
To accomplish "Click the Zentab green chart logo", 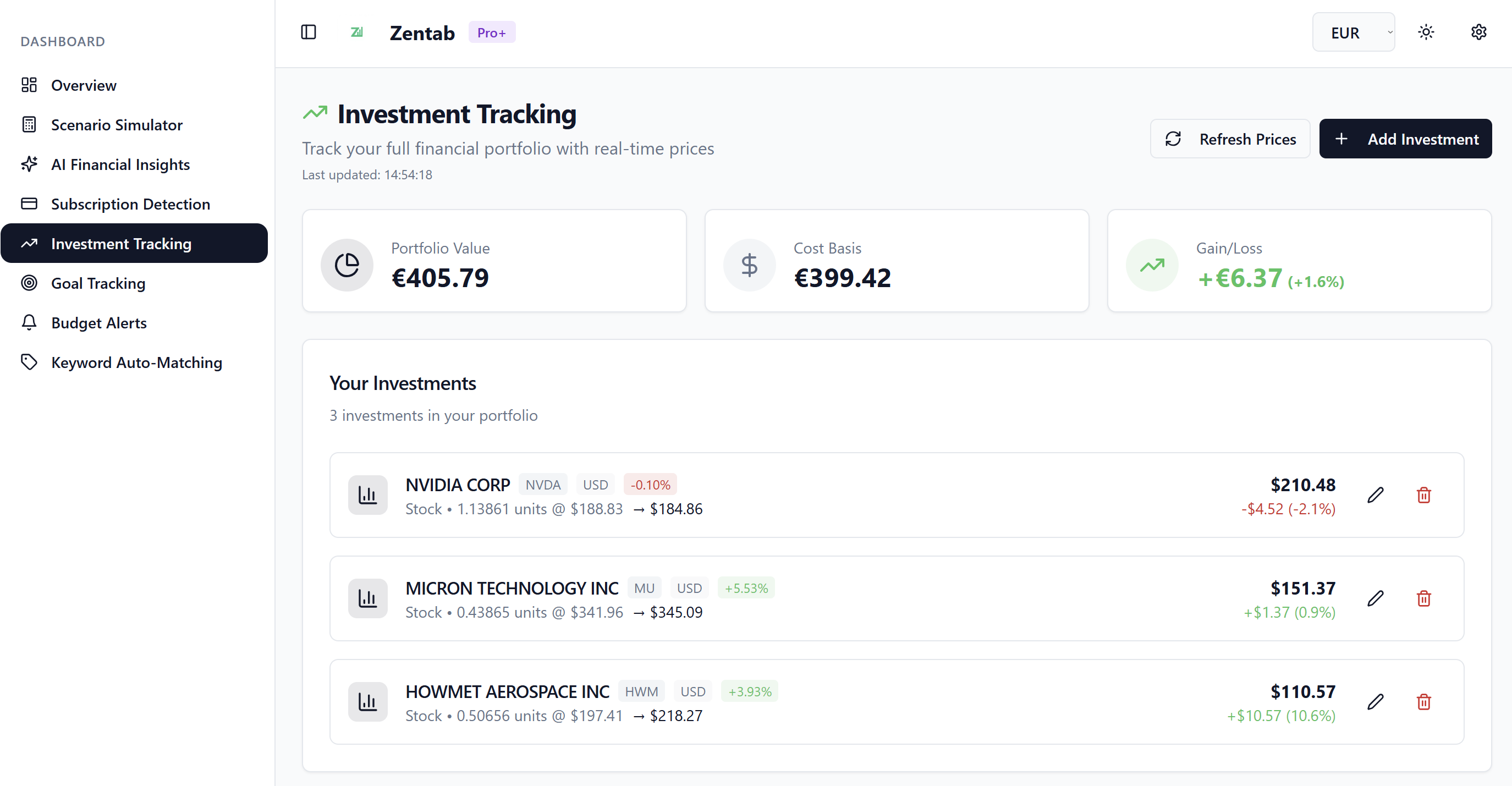I will click(x=356, y=32).
